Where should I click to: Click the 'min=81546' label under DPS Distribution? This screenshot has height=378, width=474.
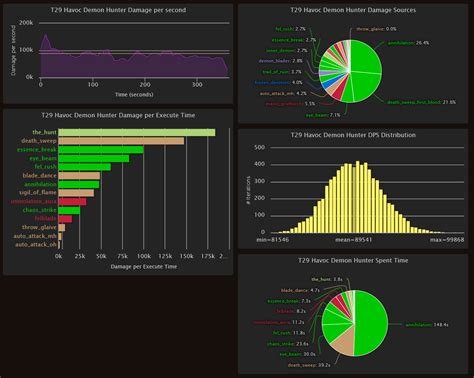273,240
